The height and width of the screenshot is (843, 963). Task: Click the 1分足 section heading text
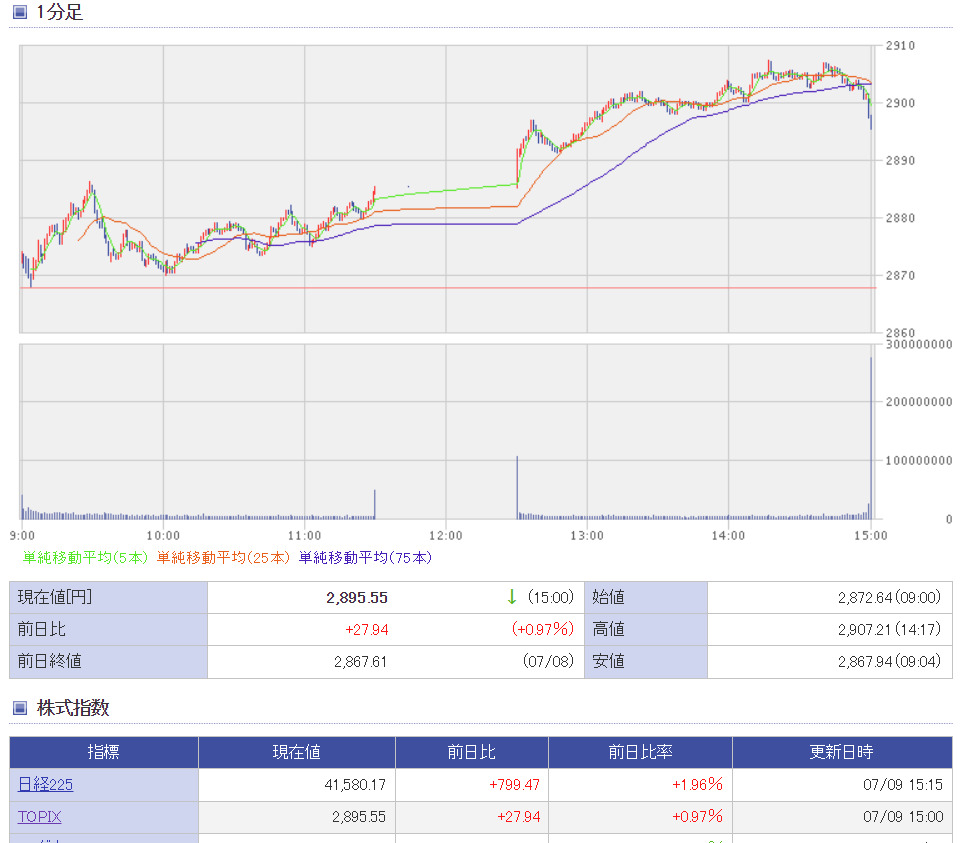(60, 13)
